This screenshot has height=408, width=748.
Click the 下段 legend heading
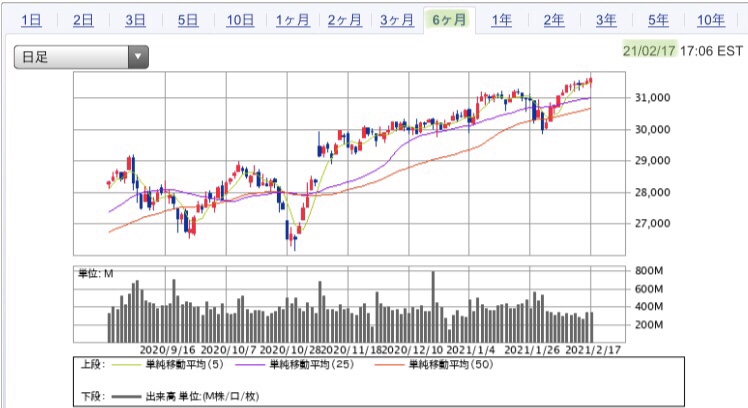(x=92, y=396)
